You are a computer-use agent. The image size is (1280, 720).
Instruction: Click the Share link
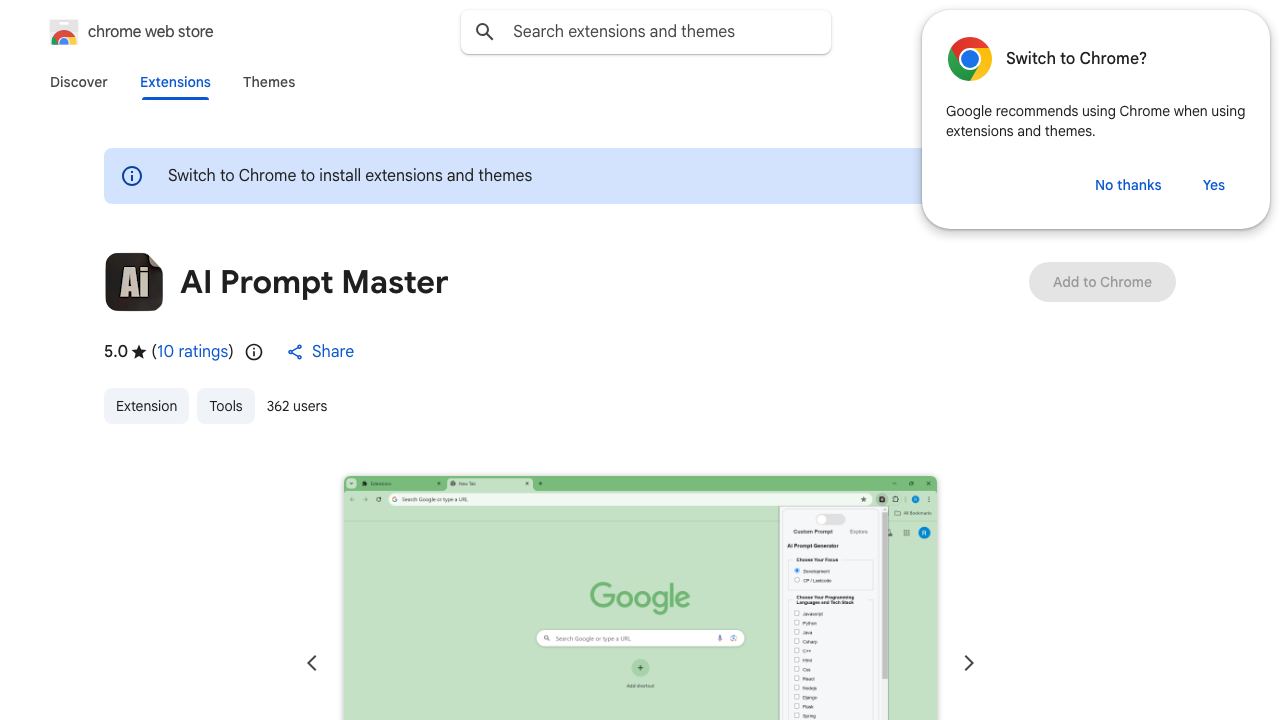point(320,351)
